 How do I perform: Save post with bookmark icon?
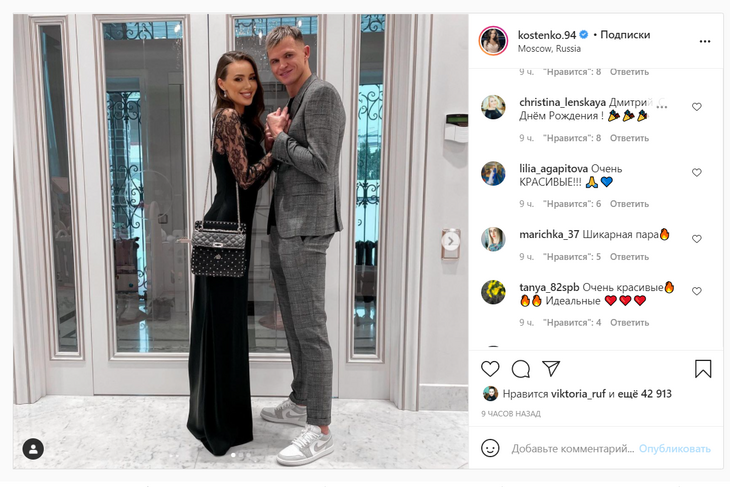tap(703, 369)
